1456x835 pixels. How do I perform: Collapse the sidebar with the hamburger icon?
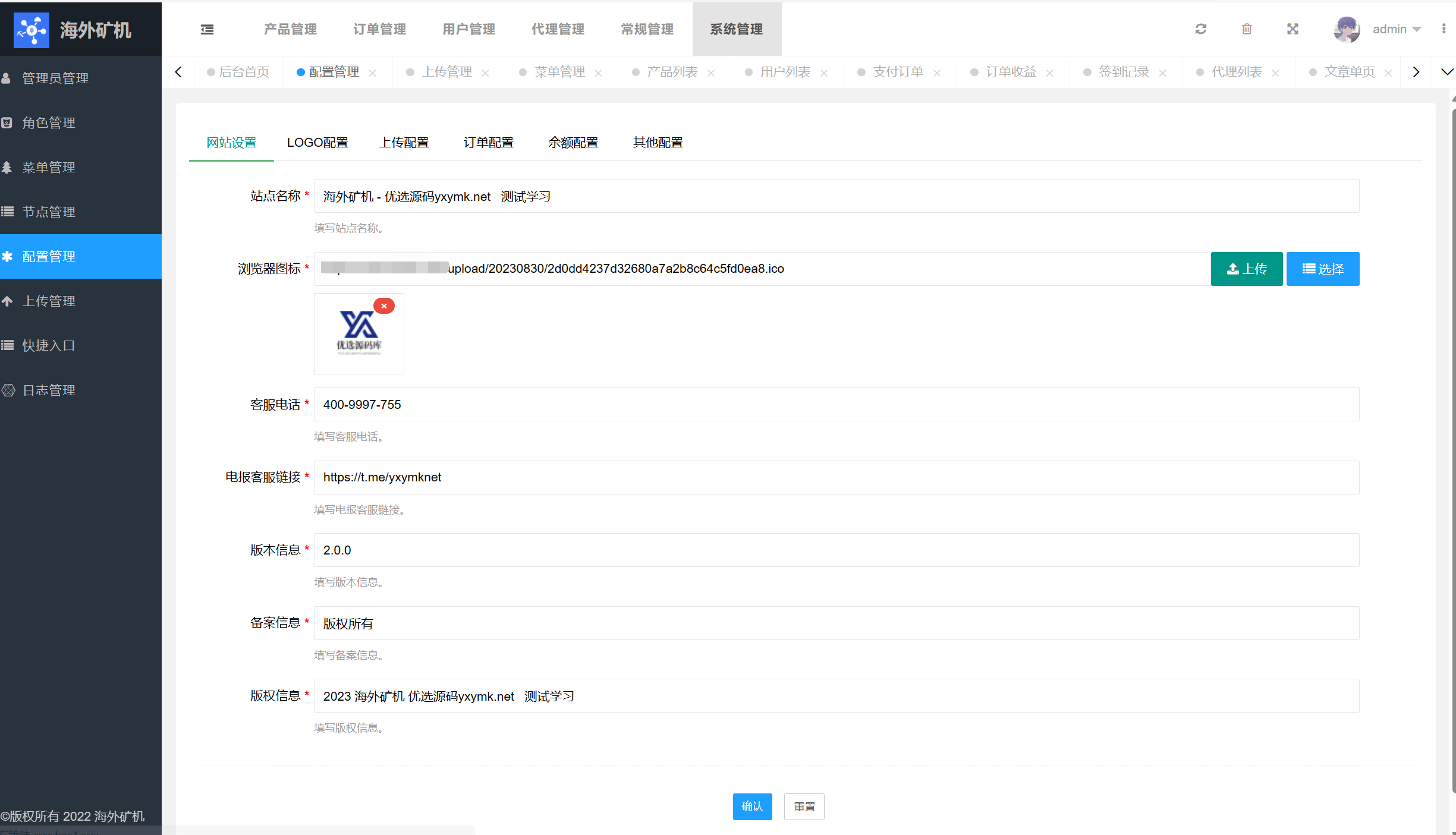tap(207, 29)
